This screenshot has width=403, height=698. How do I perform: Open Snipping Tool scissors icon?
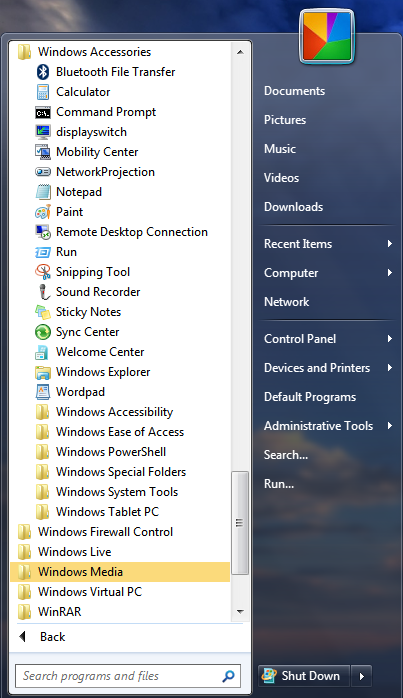click(43, 272)
